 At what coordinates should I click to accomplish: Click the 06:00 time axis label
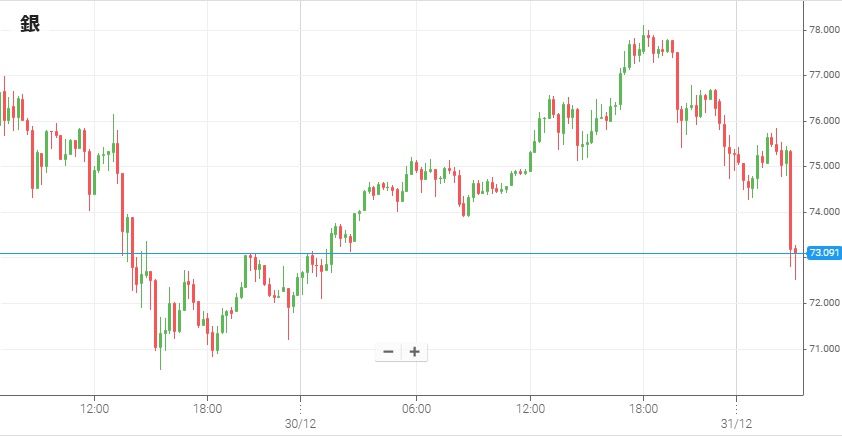(x=416, y=408)
